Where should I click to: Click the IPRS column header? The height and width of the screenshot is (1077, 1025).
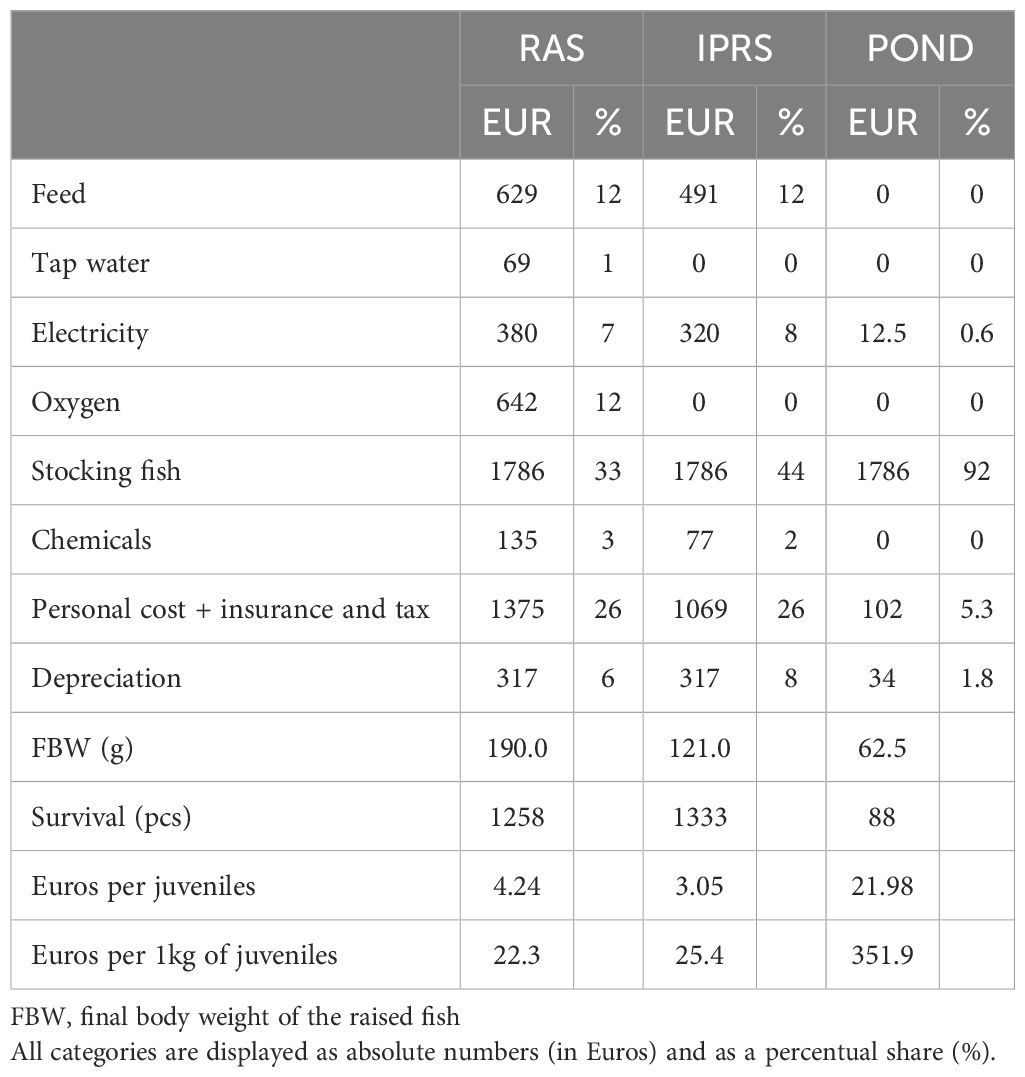734,48
